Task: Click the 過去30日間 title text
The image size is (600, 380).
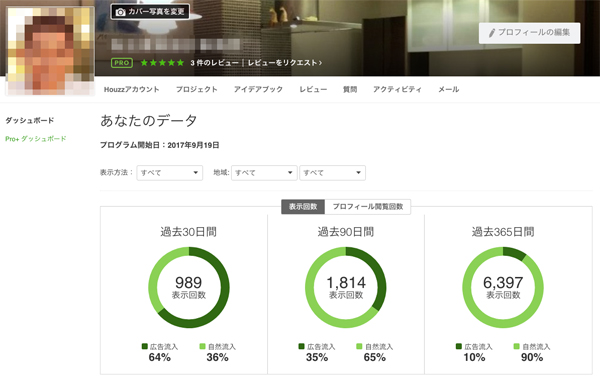Action: [189, 232]
